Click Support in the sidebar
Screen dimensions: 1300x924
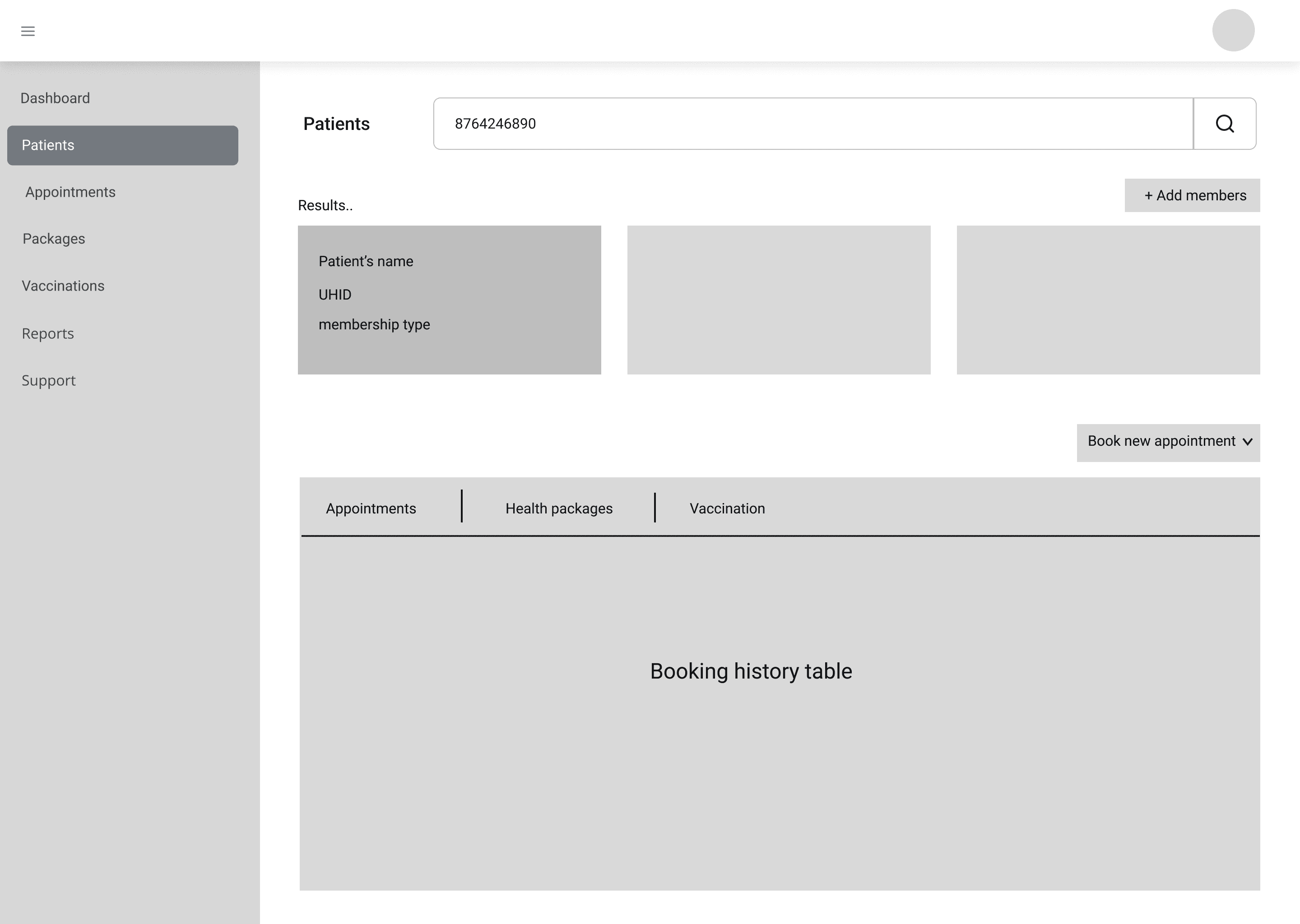pyautogui.click(x=48, y=380)
